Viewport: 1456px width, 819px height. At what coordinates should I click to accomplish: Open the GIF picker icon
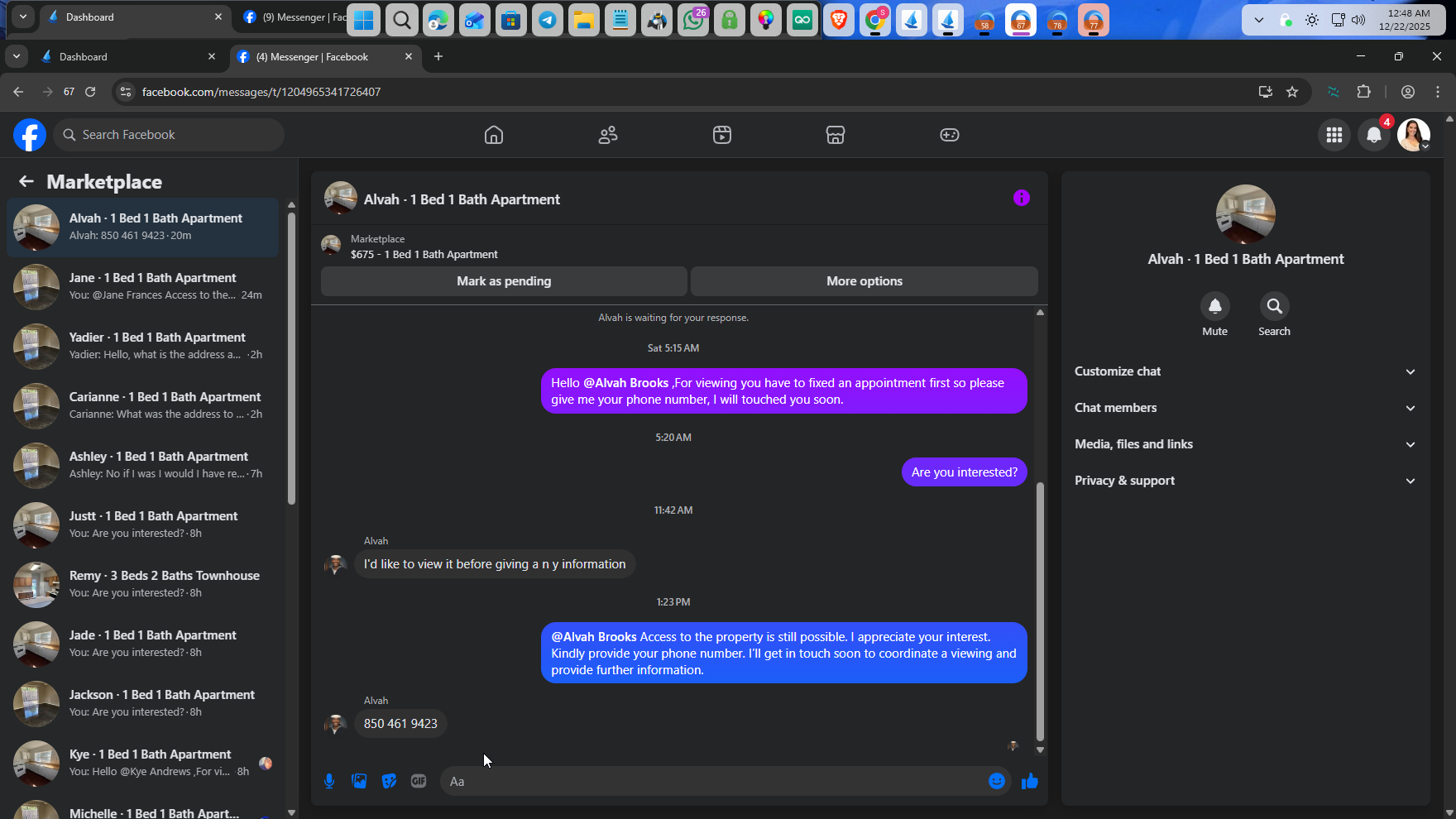419,781
